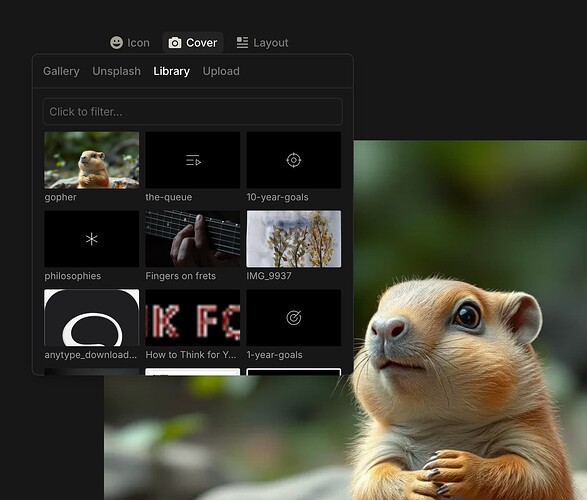The width and height of the screenshot is (587, 500).
Task: Choose the gopher cover thumbnail
Action: coord(92,160)
